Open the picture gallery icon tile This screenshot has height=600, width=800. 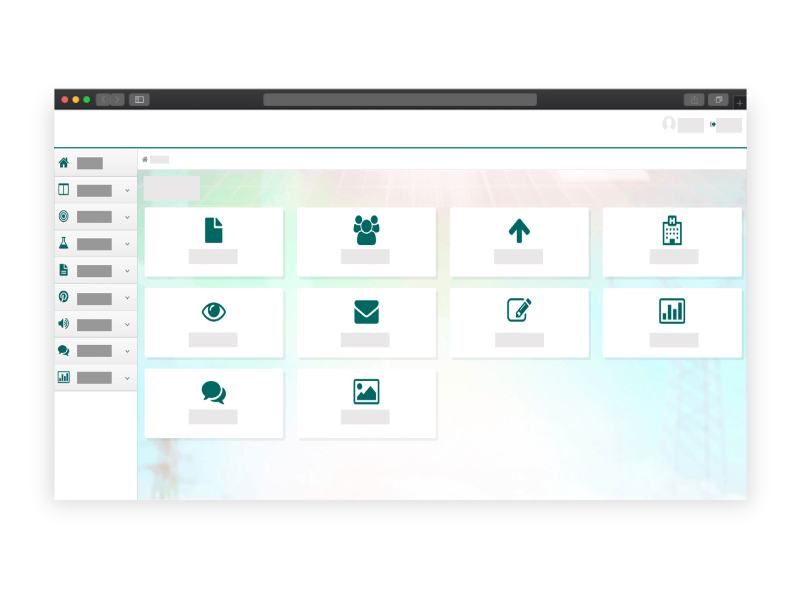click(x=366, y=403)
